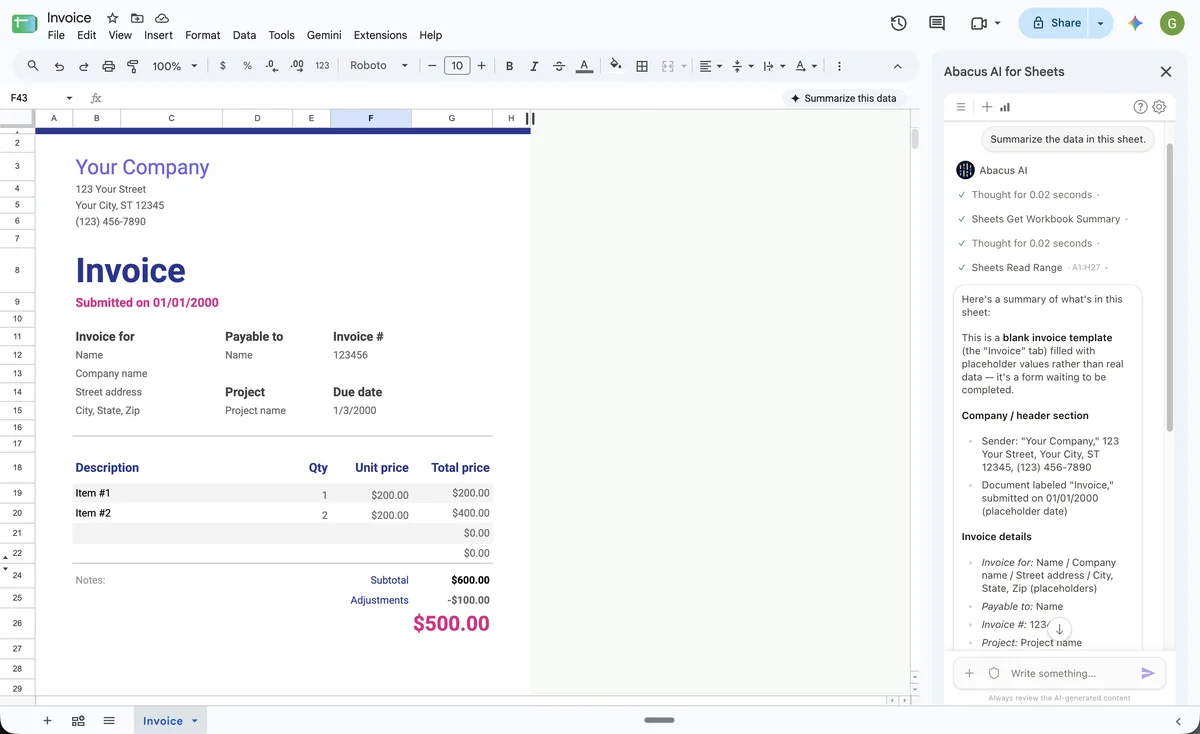Activate the paint format tool
This screenshot has width=1200, height=734.
click(133, 66)
